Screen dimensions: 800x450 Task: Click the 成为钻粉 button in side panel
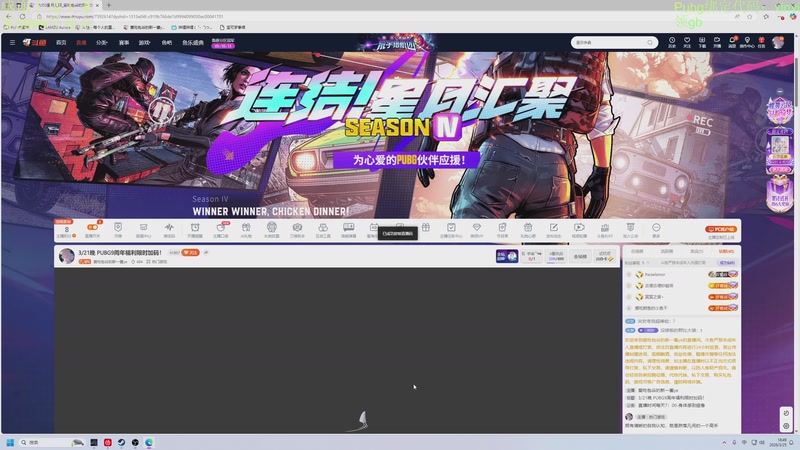click(x=727, y=263)
